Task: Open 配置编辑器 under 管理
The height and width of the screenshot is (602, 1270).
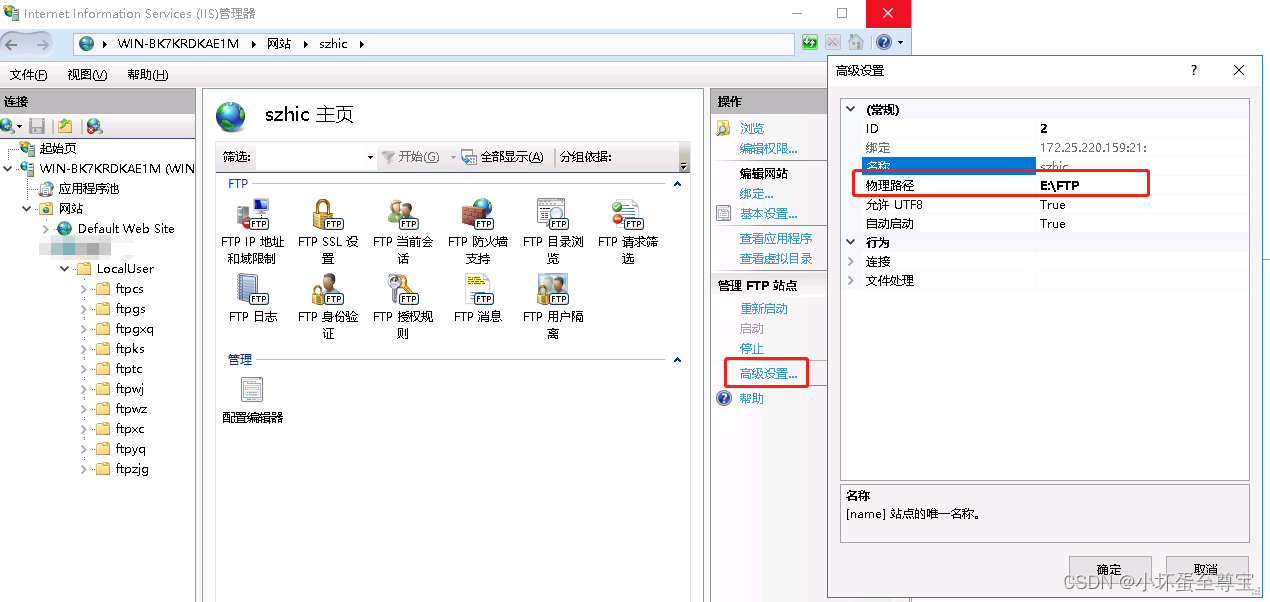Action: [252, 400]
